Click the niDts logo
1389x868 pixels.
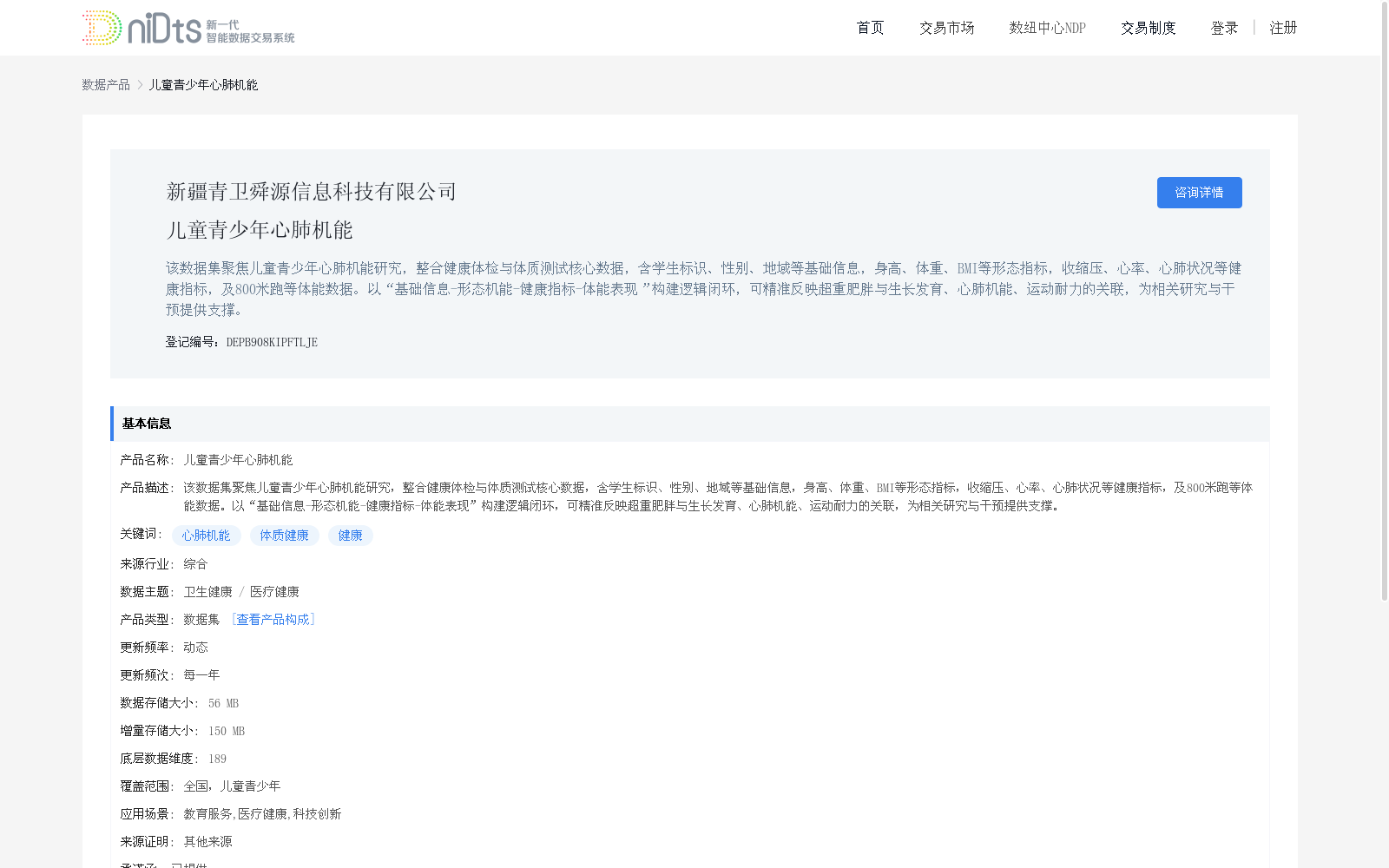188,28
